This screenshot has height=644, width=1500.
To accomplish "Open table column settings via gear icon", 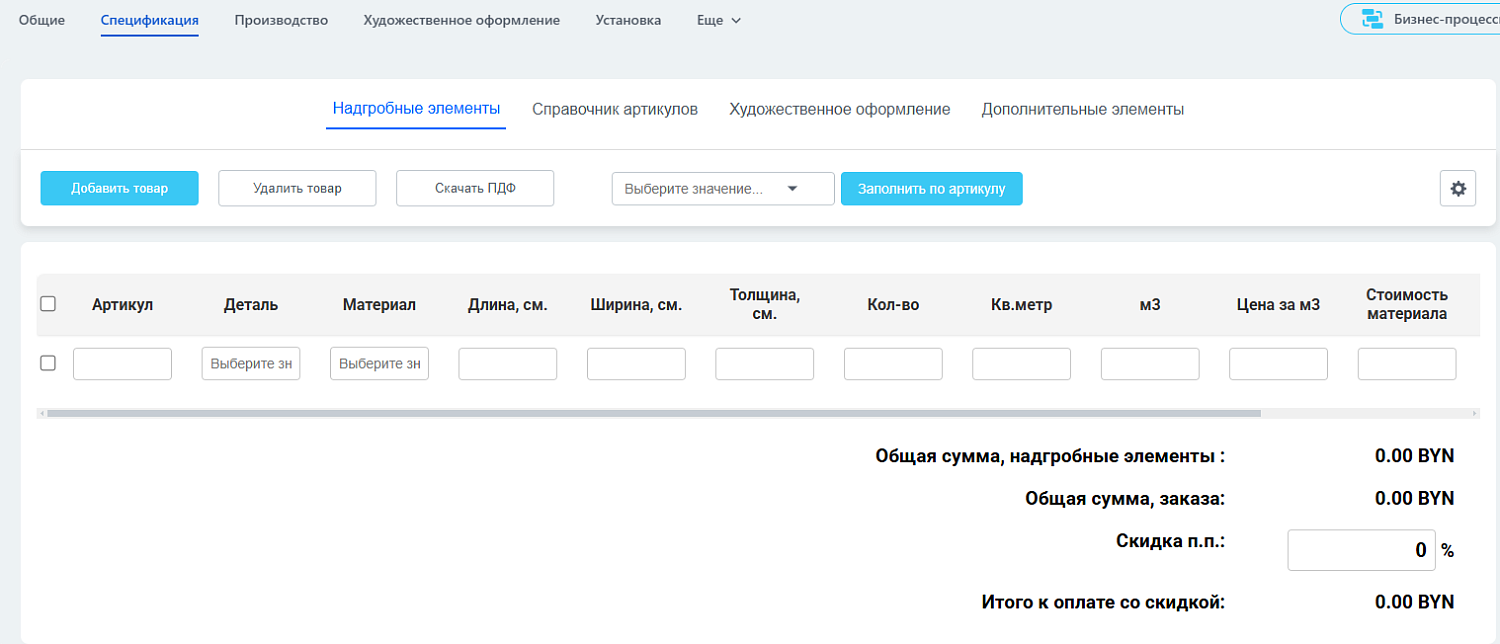I will [1458, 188].
